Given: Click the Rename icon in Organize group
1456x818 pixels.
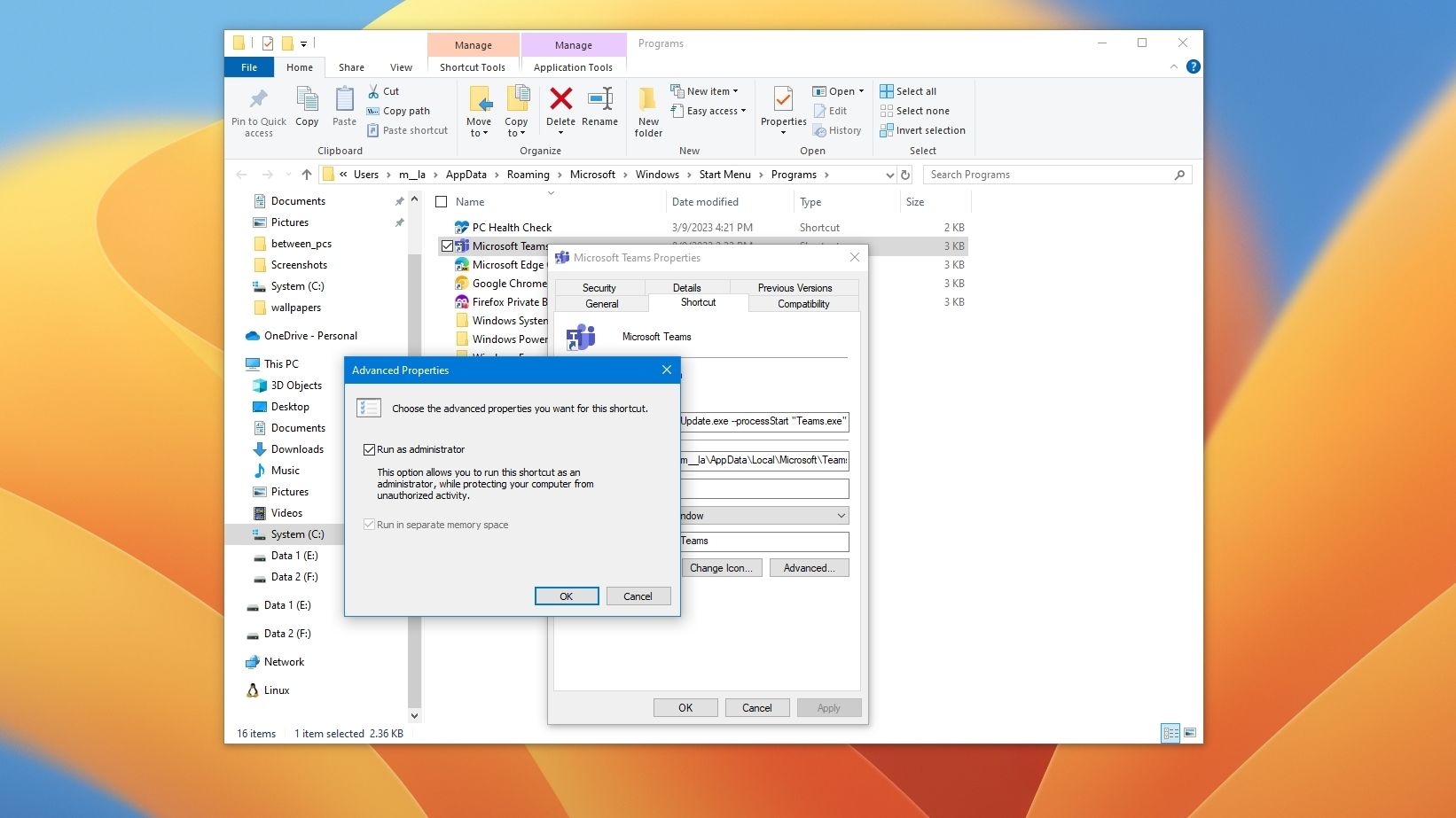Looking at the screenshot, I should (600, 99).
